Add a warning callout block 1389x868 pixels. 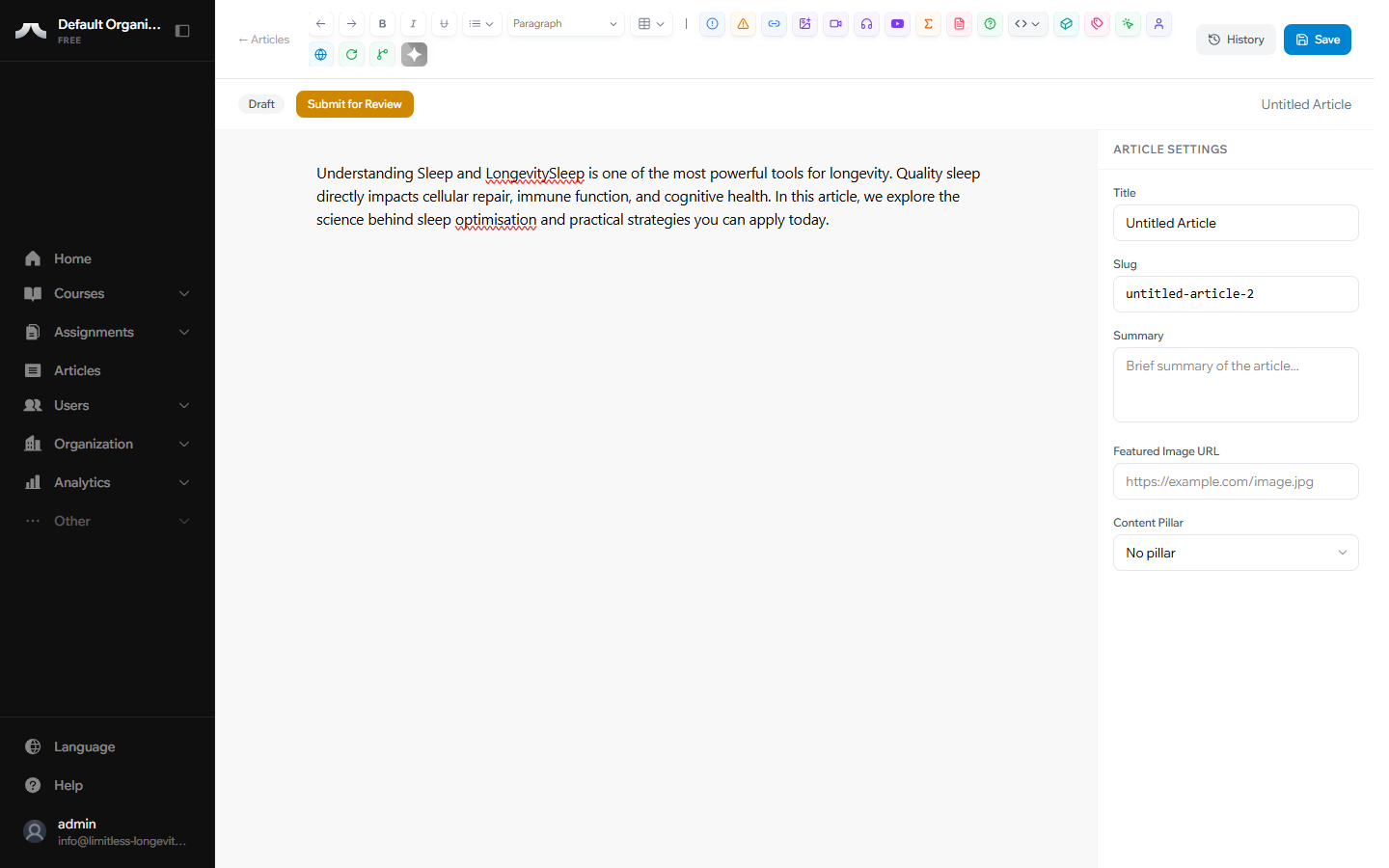tap(743, 23)
